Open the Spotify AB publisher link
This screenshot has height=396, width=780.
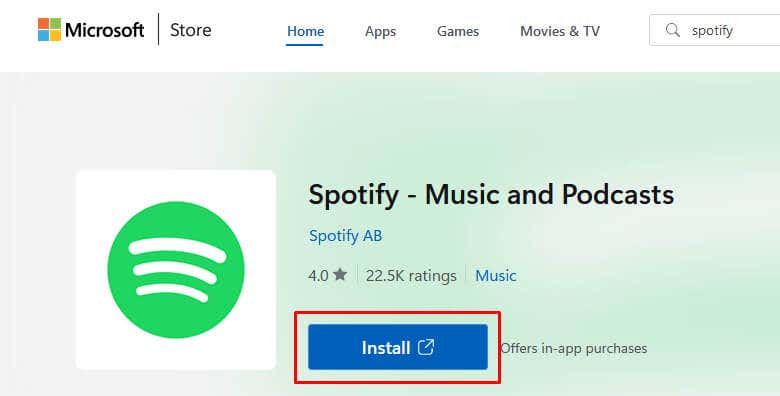coord(345,235)
